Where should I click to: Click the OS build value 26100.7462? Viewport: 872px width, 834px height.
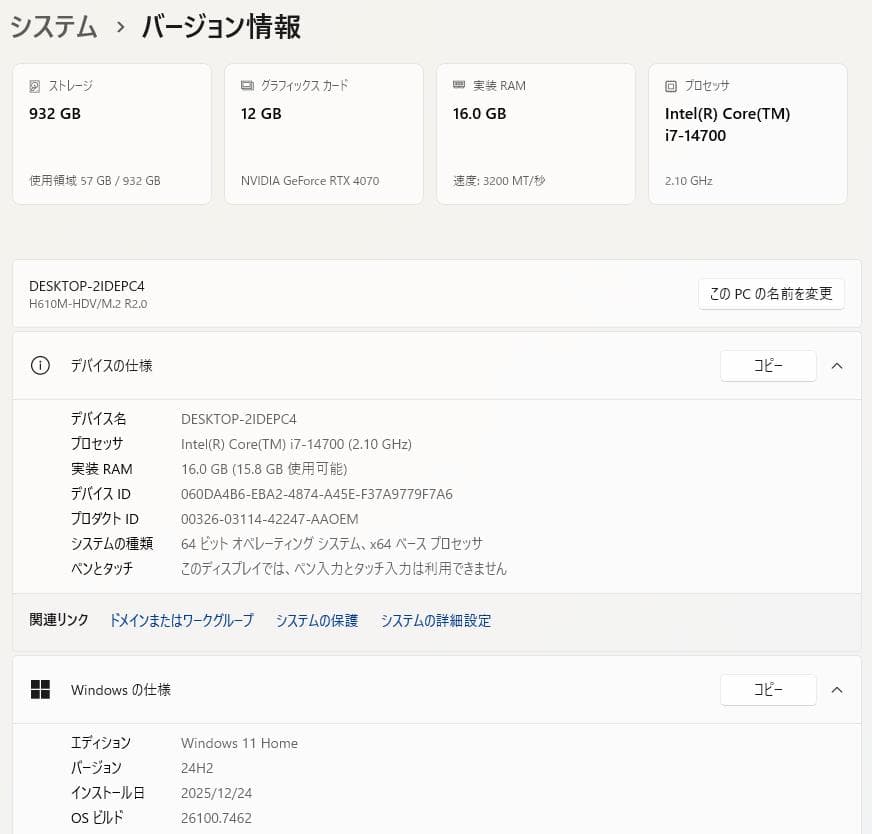216,818
